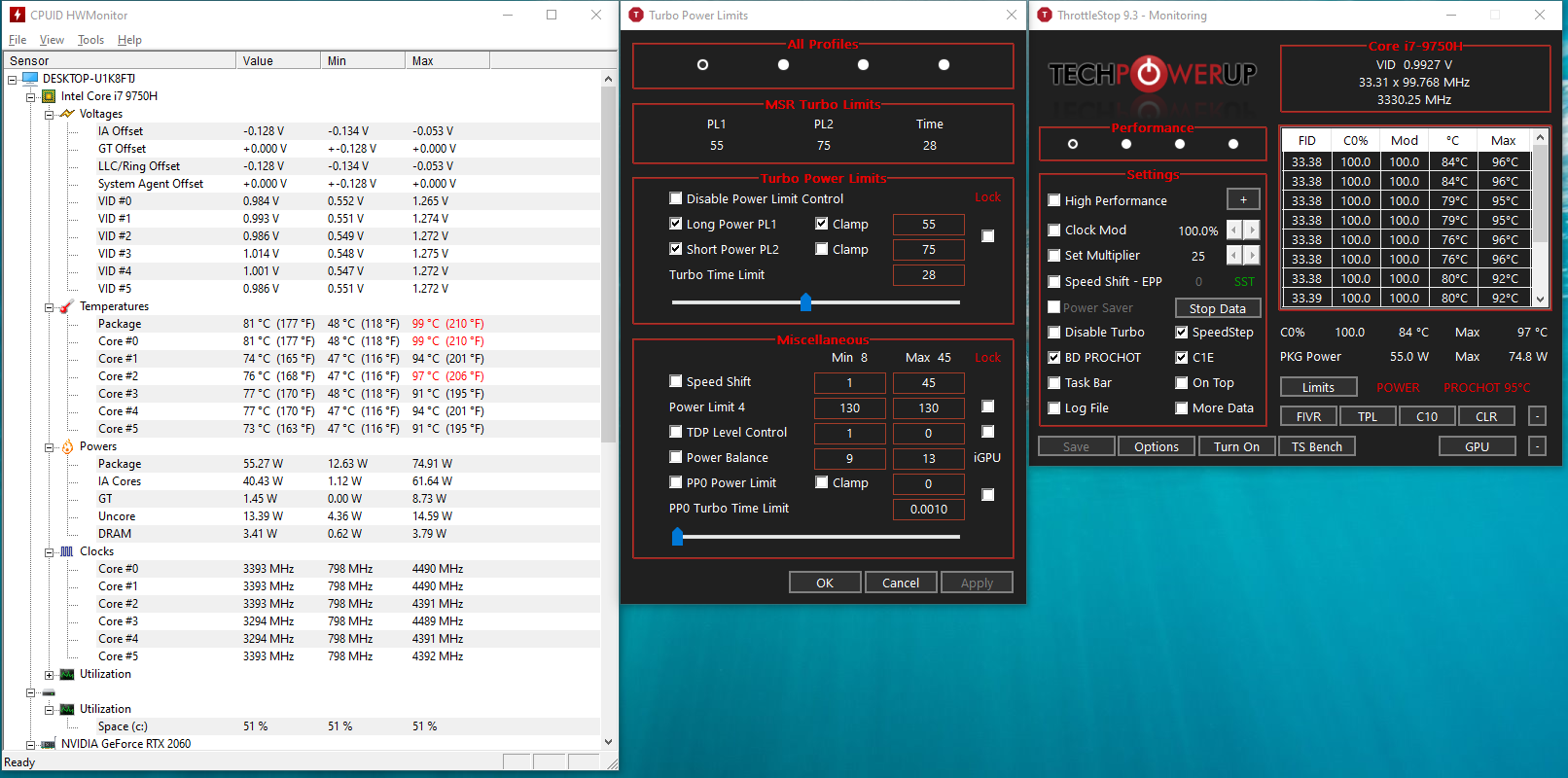Click the Turbo Power Limits title icon
This screenshot has width=1568, height=778.
click(x=636, y=15)
